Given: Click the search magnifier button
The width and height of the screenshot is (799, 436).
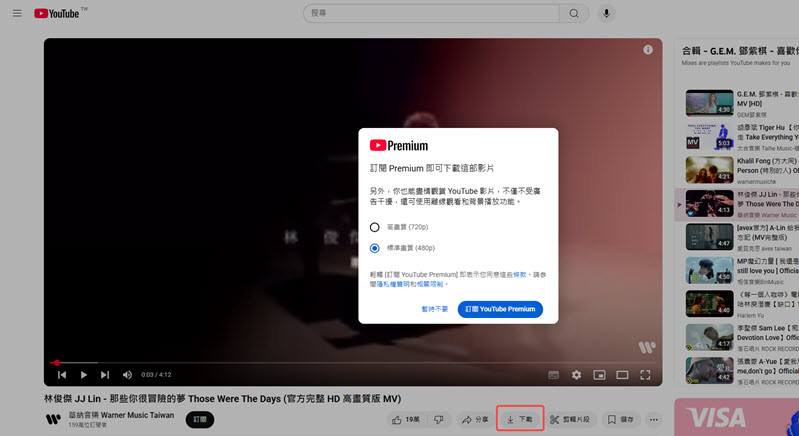Looking at the screenshot, I should pyautogui.click(x=574, y=13).
